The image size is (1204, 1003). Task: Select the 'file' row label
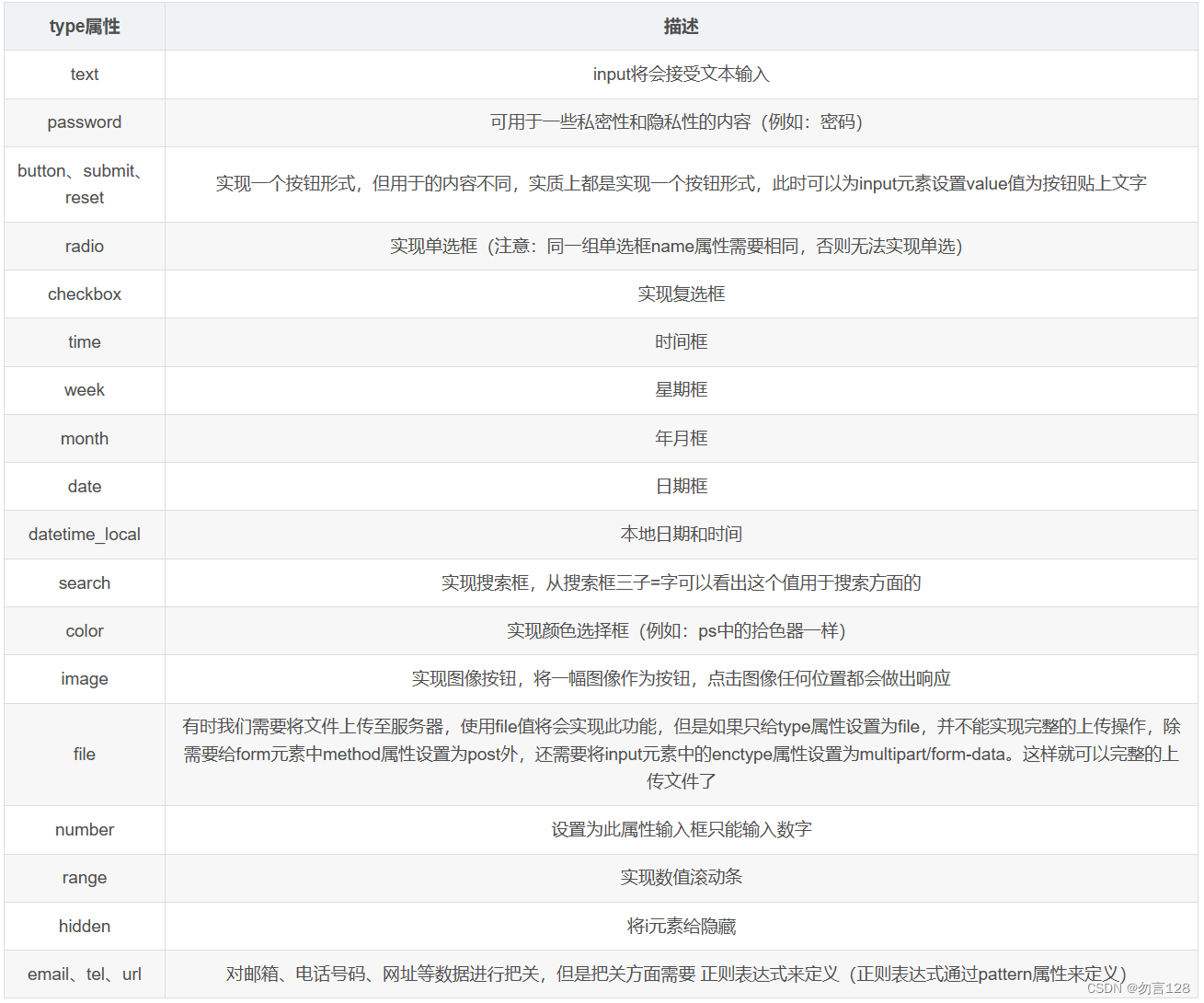tap(84, 755)
